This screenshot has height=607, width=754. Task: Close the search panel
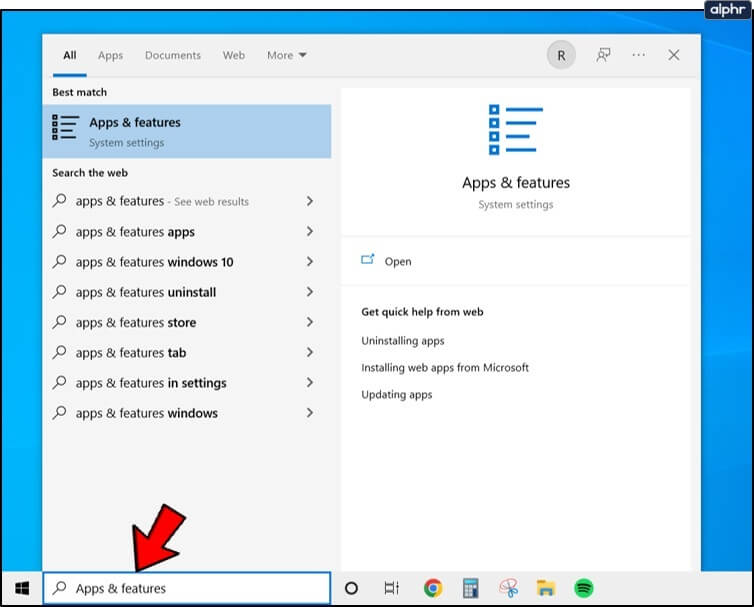(x=674, y=55)
